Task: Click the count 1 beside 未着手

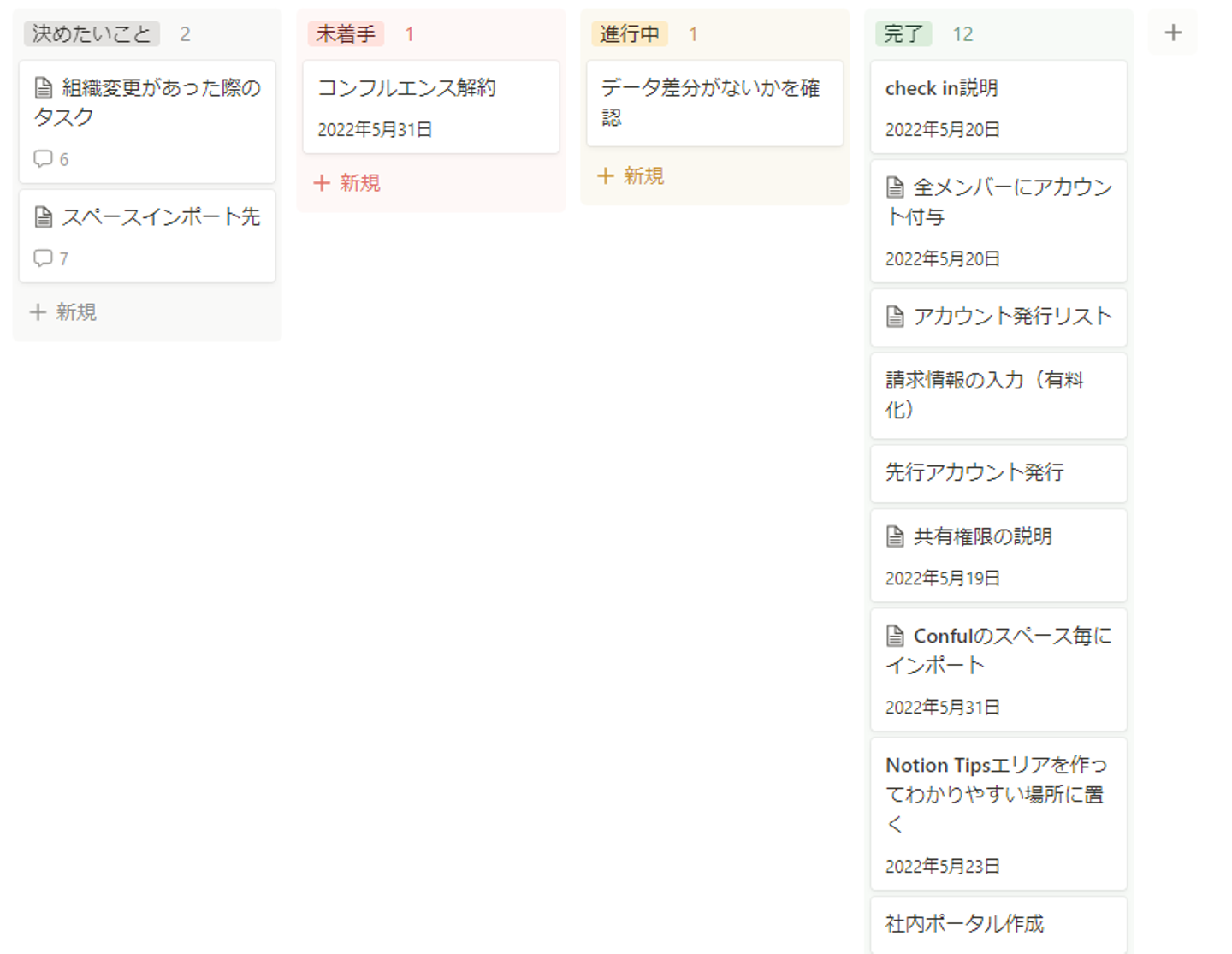Action: pos(409,34)
